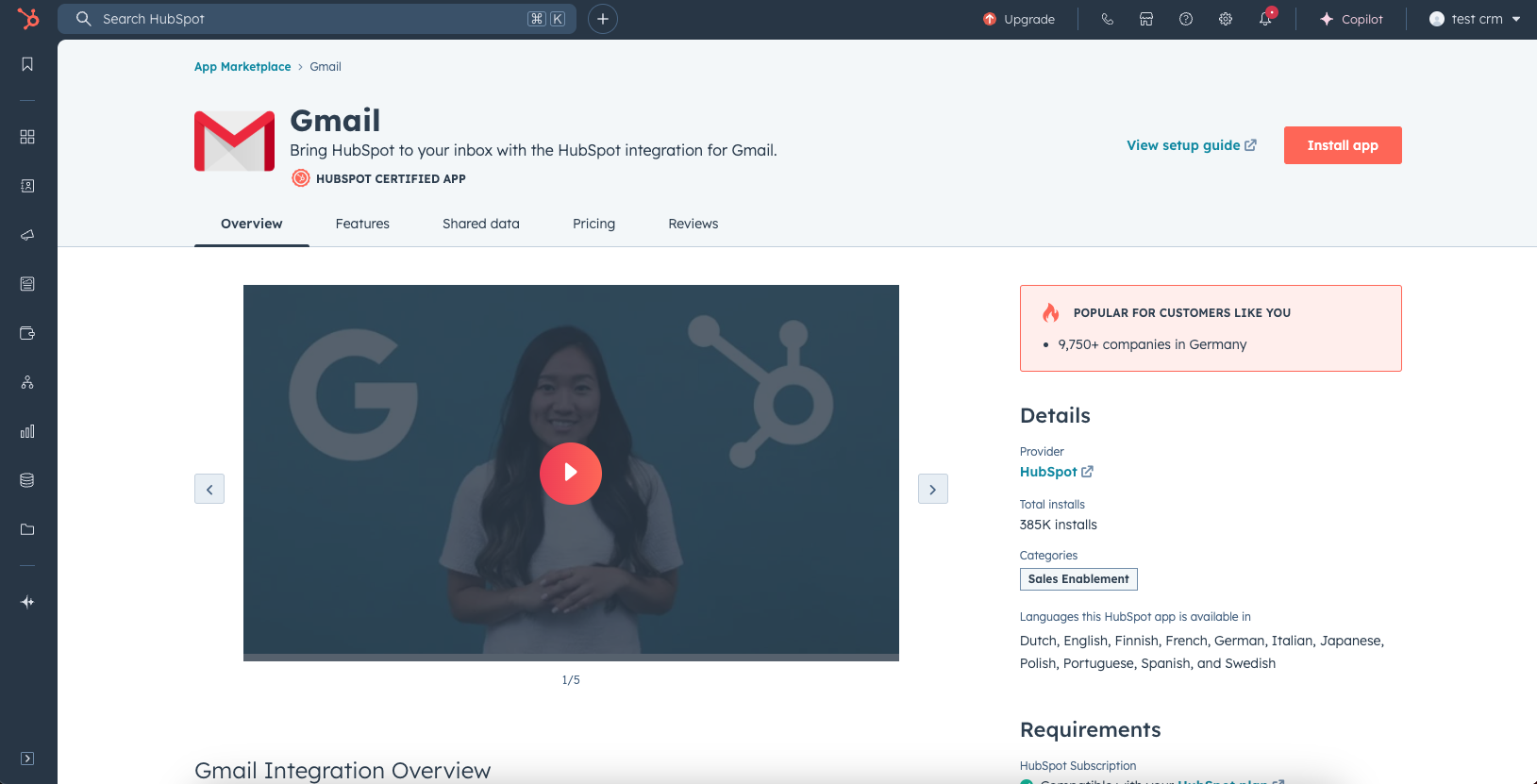Screen dimensions: 1537x784
Task: Open the notifications bell icon
Action: (1265, 19)
